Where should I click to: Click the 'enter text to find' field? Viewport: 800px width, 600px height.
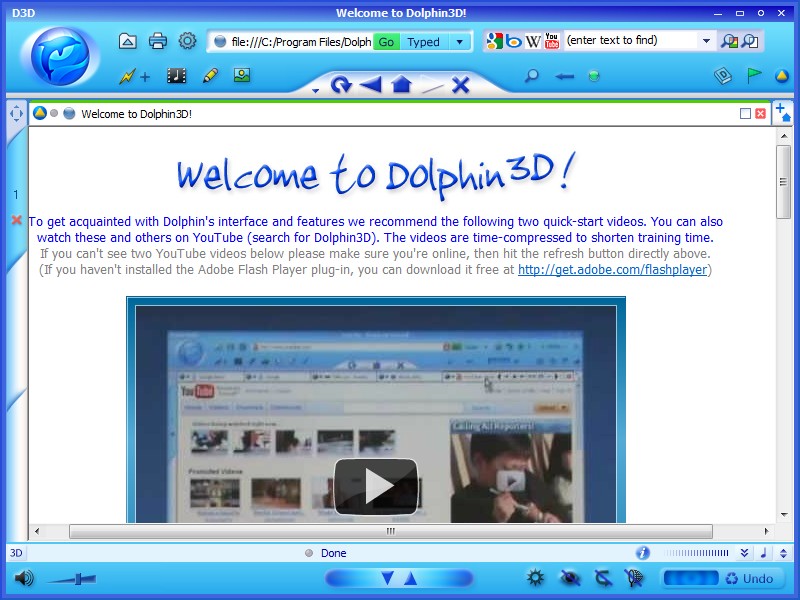point(631,40)
